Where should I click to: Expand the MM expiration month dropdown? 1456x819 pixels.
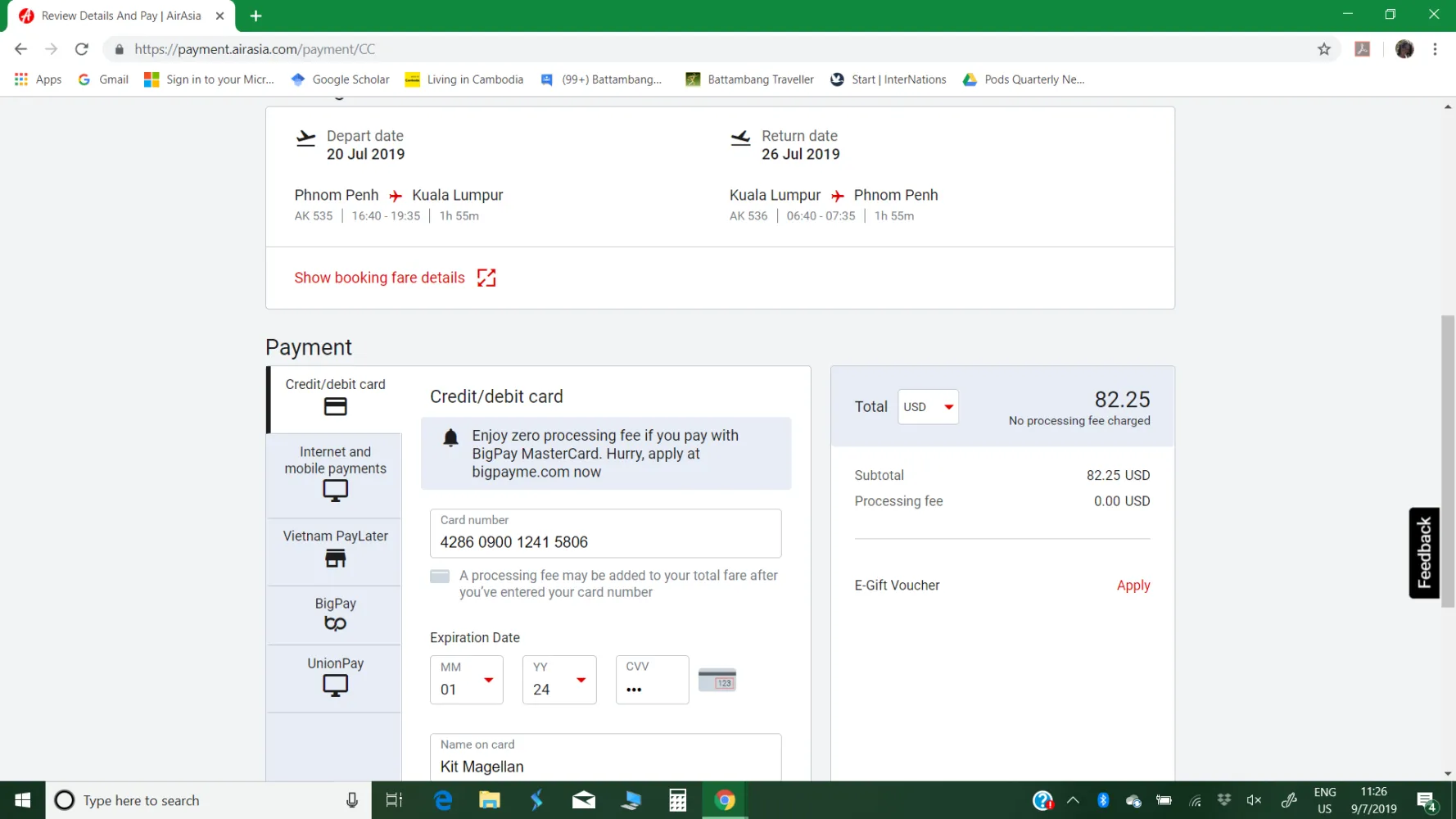tap(467, 680)
